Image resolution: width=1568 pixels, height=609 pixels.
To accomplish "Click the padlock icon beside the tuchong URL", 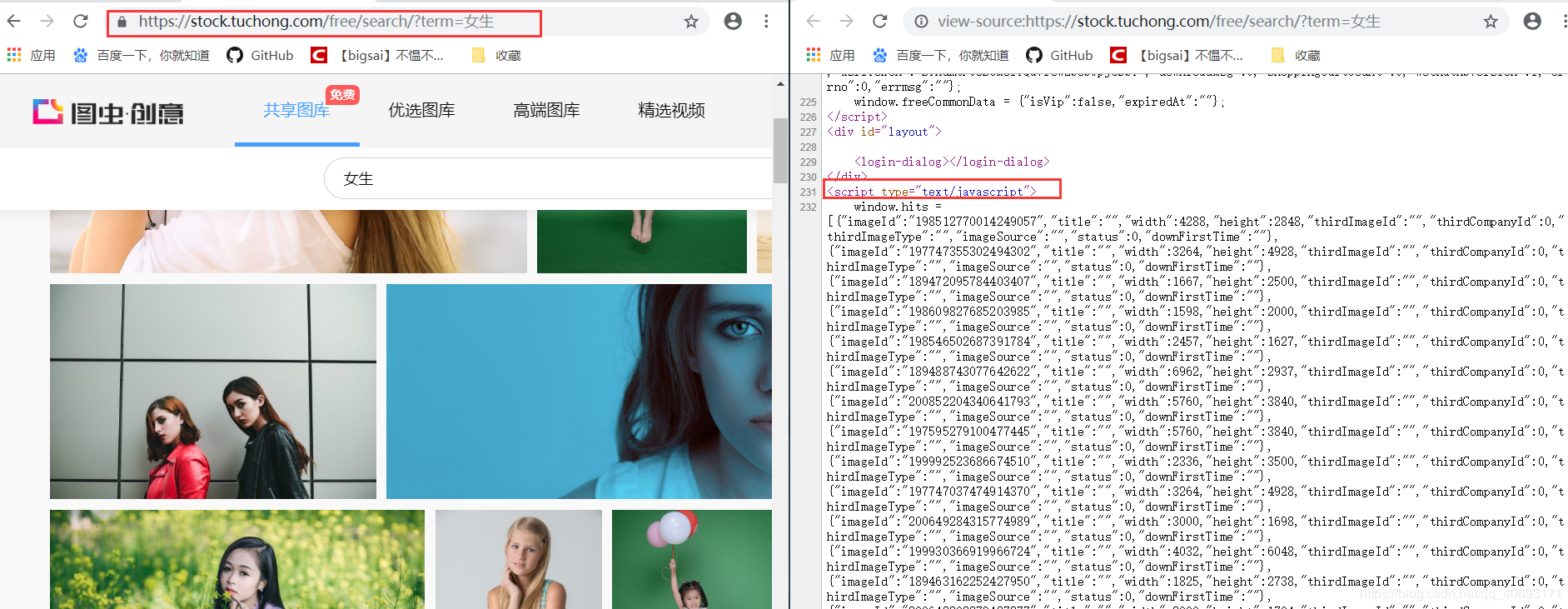I will pos(122,22).
